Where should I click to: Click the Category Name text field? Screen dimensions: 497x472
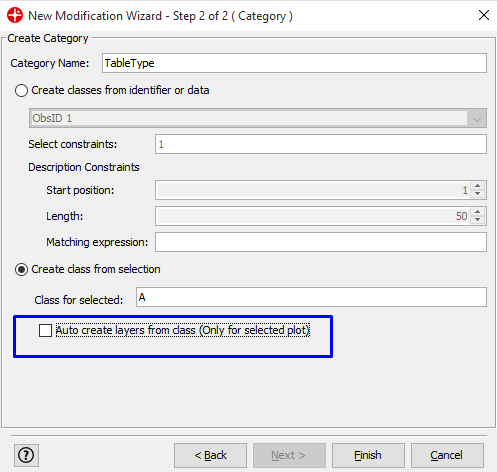(294, 63)
